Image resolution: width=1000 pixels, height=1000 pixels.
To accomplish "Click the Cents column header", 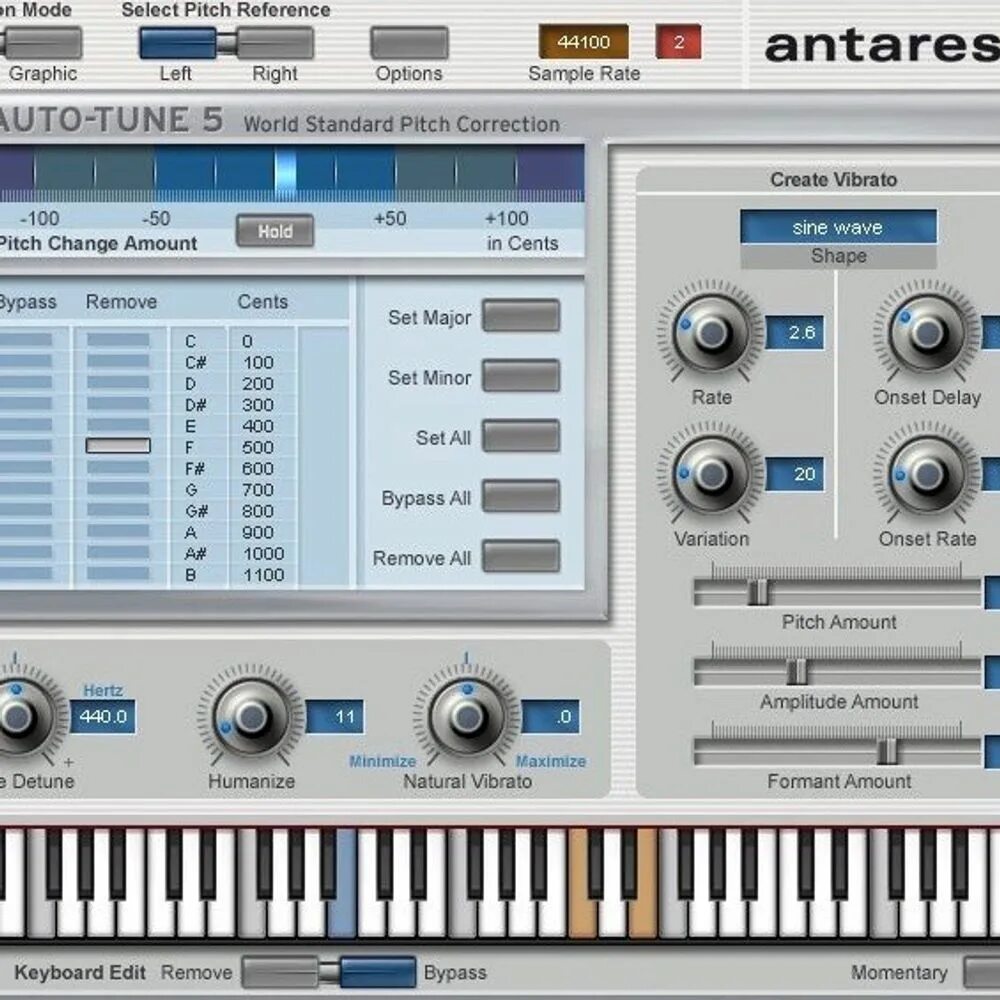I will pyautogui.click(x=262, y=301).
